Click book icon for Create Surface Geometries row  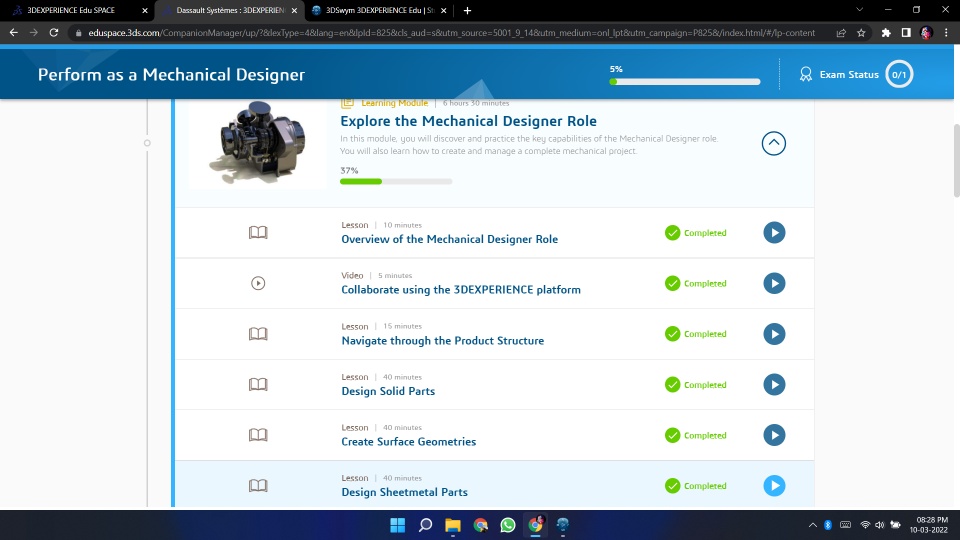point(258,435)
